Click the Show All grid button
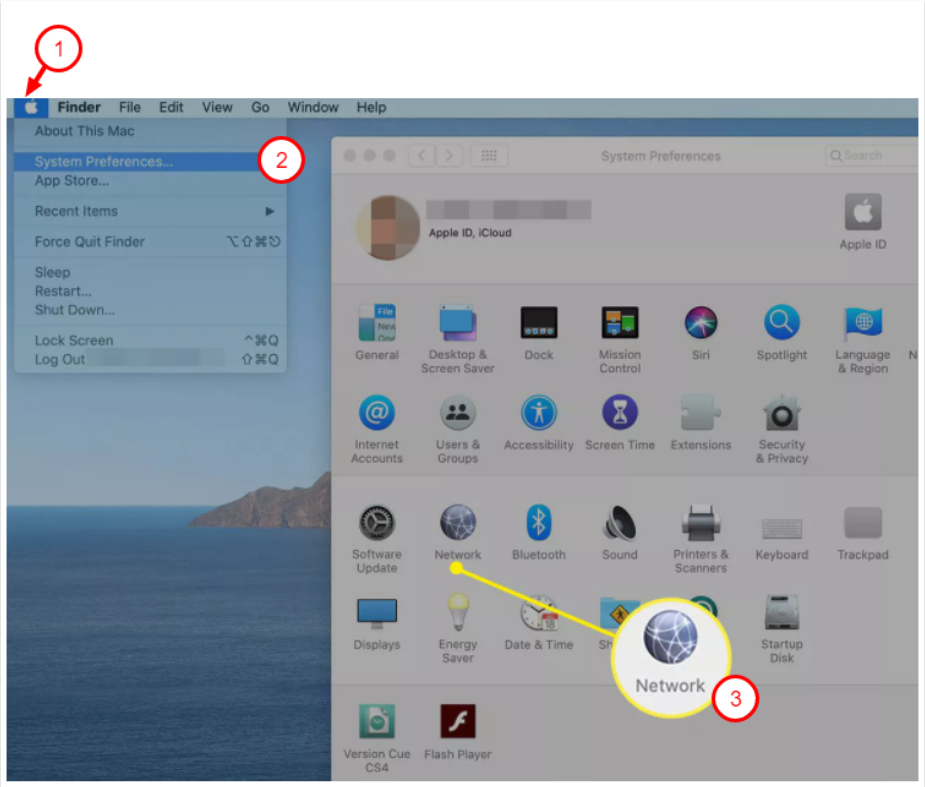The height and width of the screenshot is (787, 925). 489,156
